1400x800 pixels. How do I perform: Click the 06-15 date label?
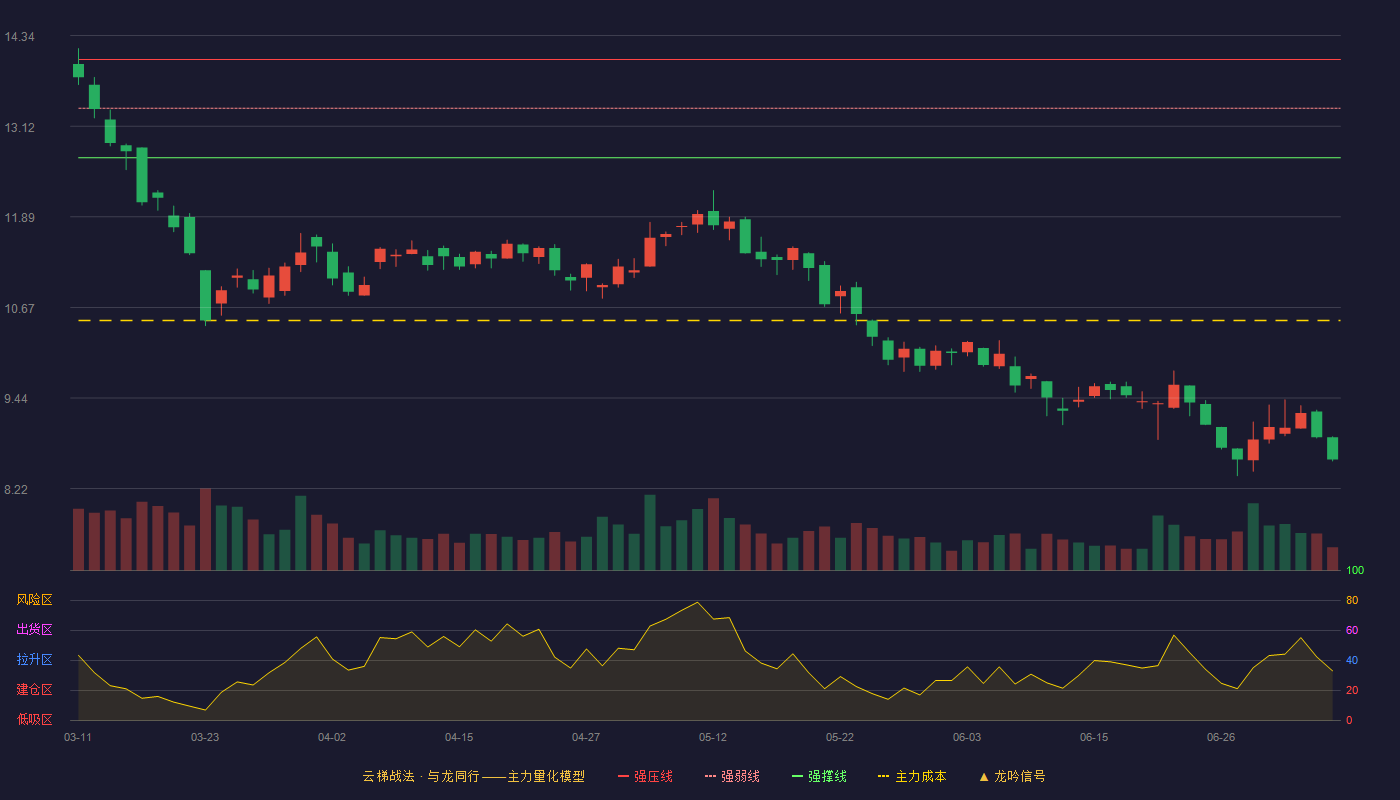click(x=1094, y=737)
